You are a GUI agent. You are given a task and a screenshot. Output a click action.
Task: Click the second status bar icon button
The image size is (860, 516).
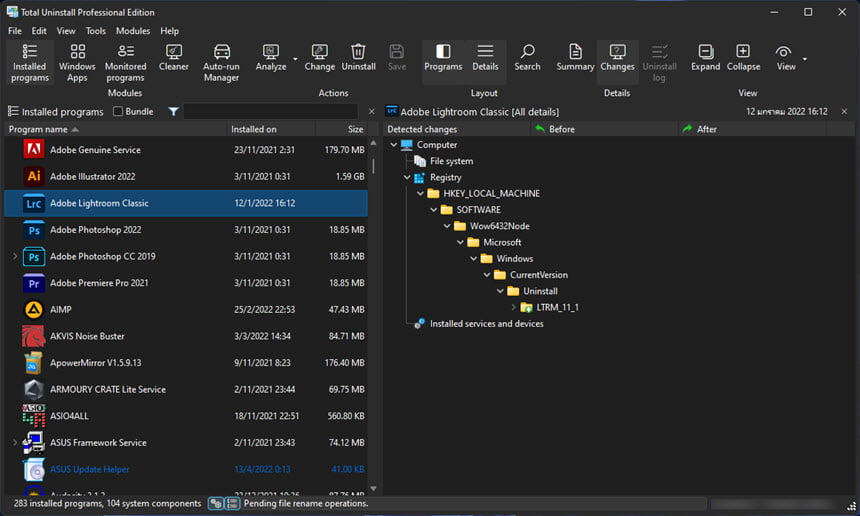(x=232, y=503)
